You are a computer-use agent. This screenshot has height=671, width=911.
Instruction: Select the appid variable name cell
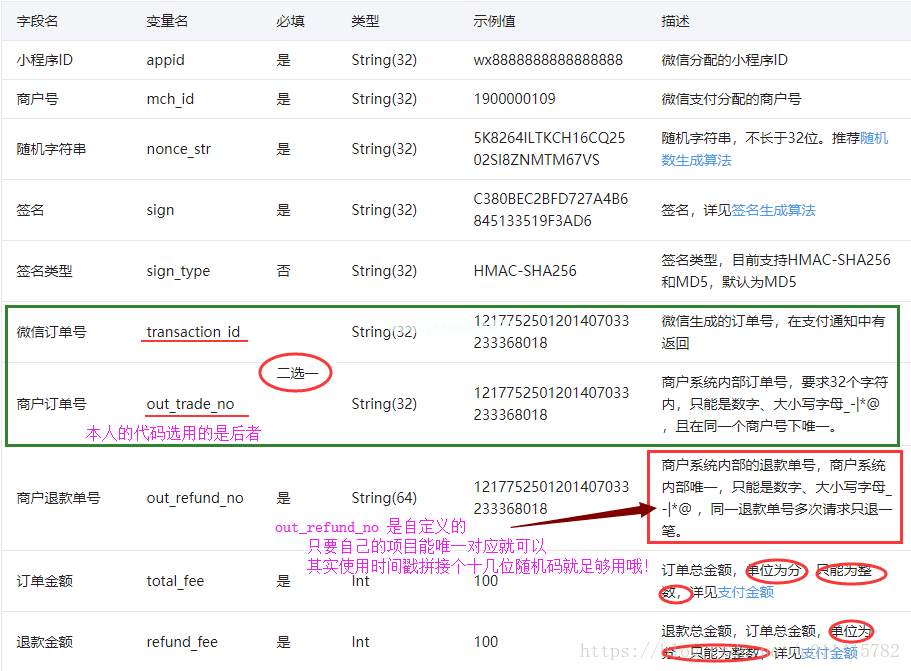coord(164,60)
